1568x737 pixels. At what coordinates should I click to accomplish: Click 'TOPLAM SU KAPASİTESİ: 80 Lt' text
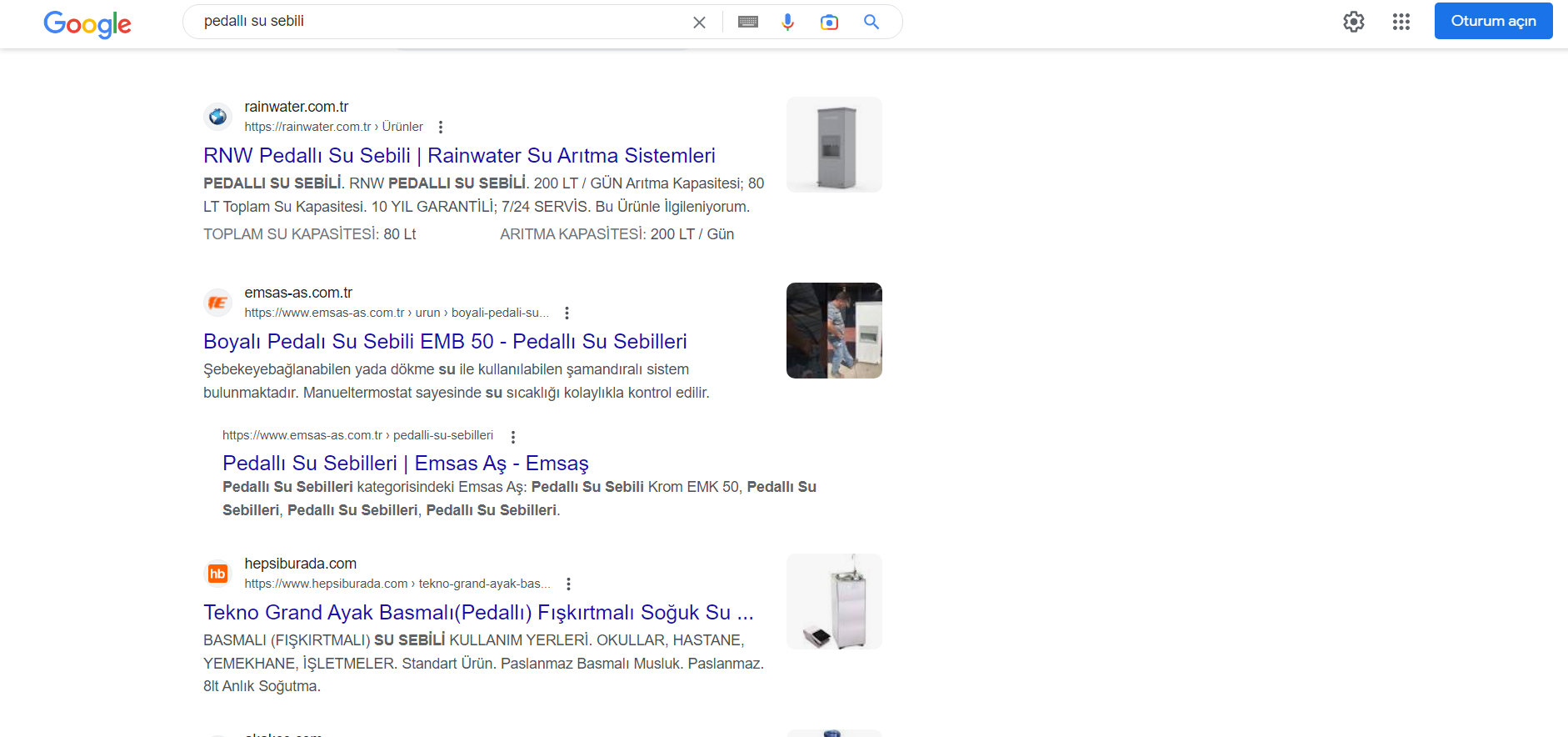coord(310,234)
